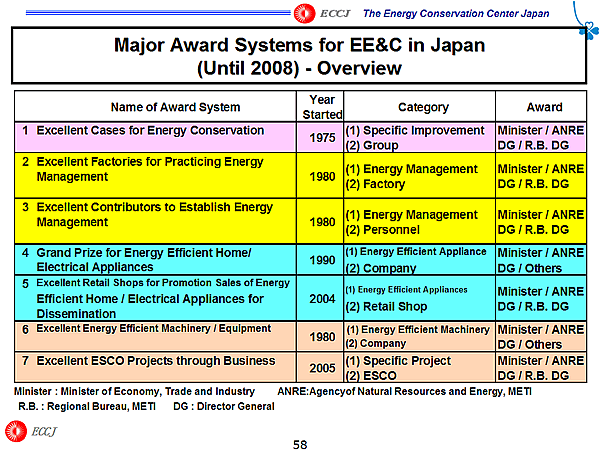The width and height of the screenshot is (600, 450).
Task: Click '(2) Retail Shop' category text
Action: click(386, 307)
